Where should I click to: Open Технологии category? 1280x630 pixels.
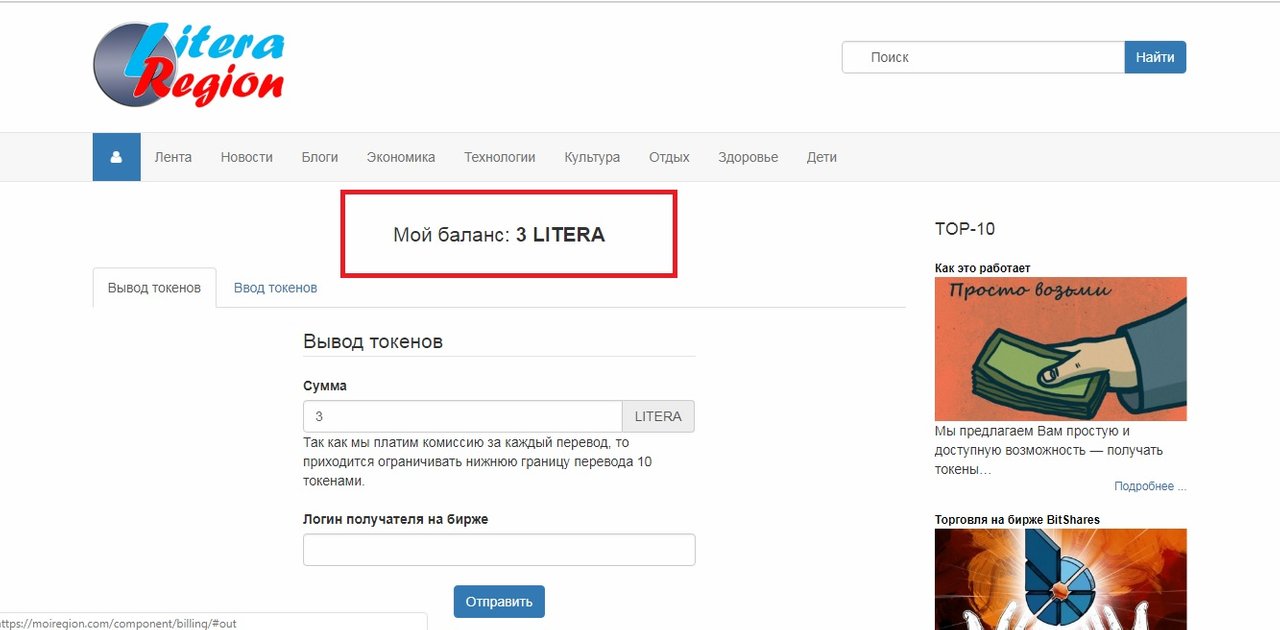(500, 157)
